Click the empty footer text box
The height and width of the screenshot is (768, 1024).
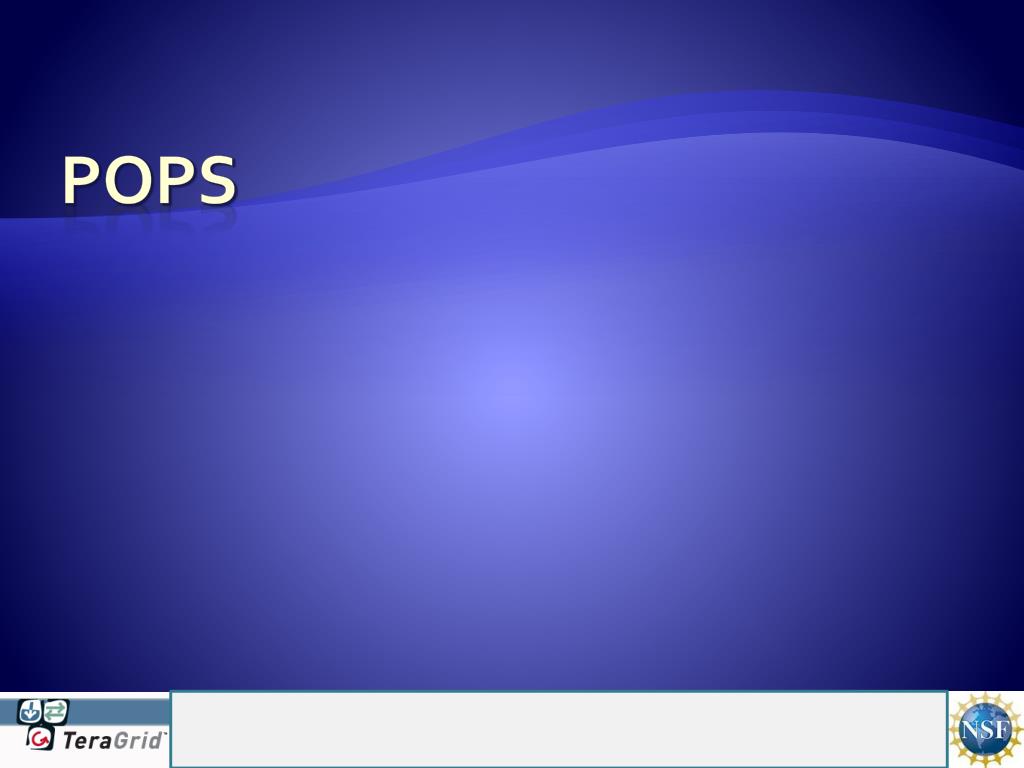(558, 729)
